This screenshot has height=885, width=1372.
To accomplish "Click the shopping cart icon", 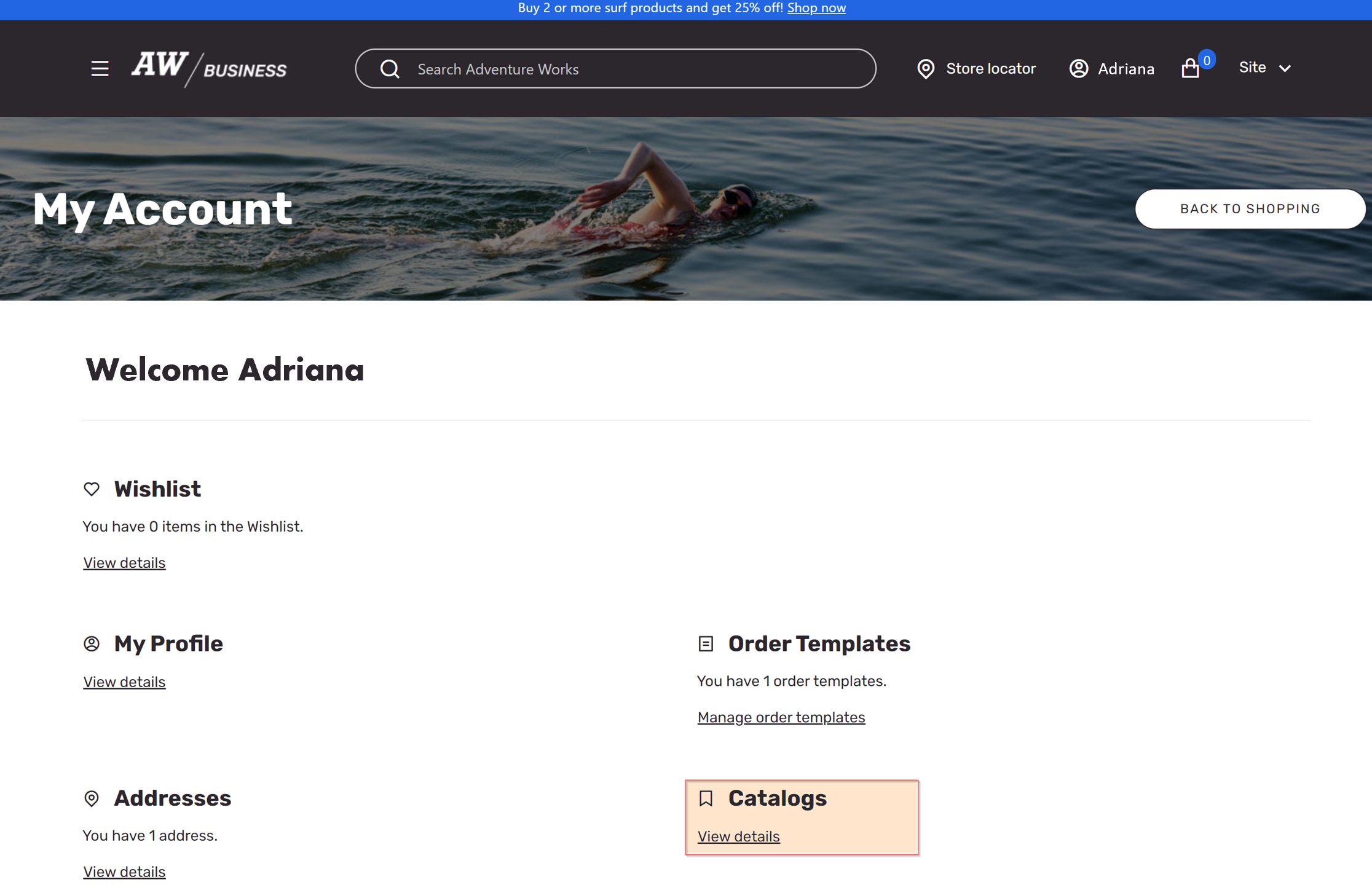I will pos(1191,68).
